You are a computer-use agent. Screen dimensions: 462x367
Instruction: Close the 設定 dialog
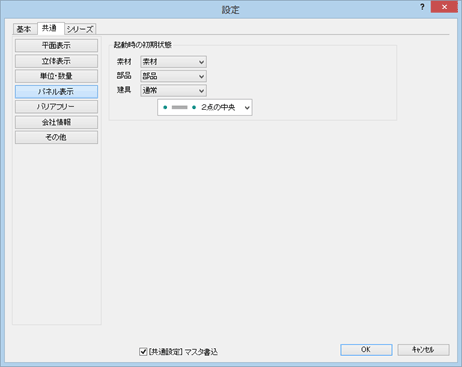[x=444, y=7]
